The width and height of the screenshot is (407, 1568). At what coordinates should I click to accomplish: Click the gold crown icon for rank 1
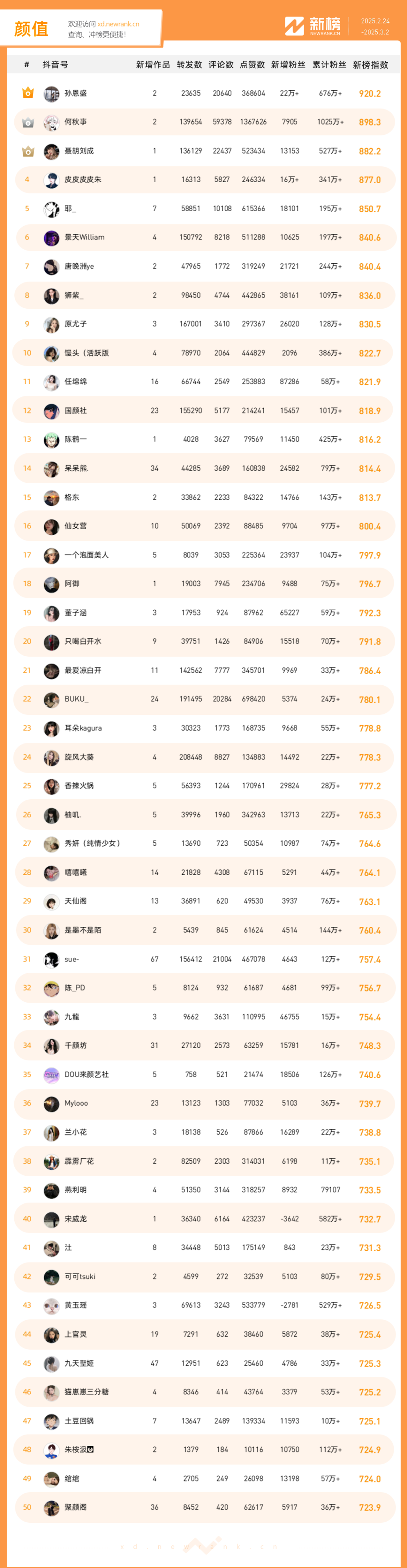click(x=28, y=93)
